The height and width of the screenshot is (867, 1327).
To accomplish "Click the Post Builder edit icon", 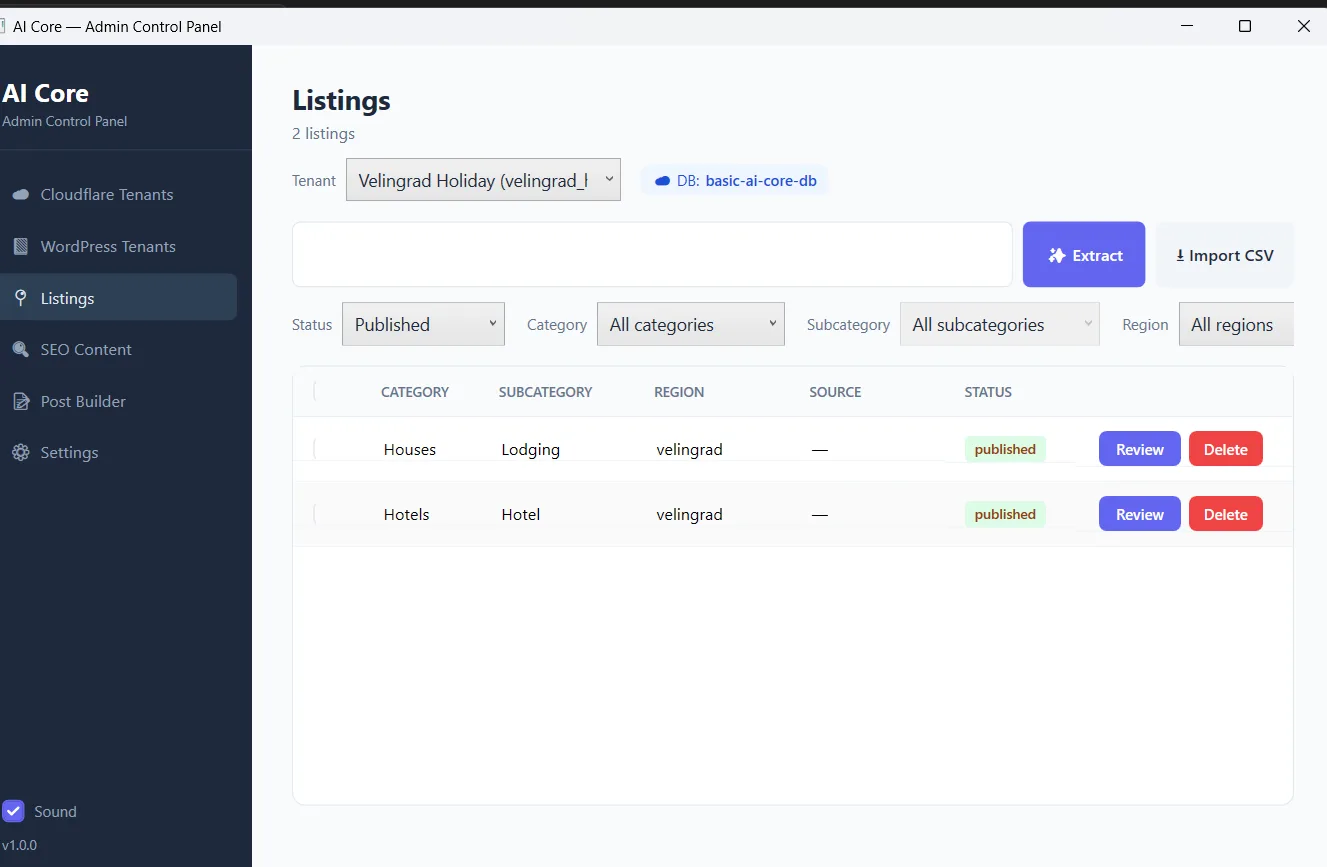I will pos(21,401).
